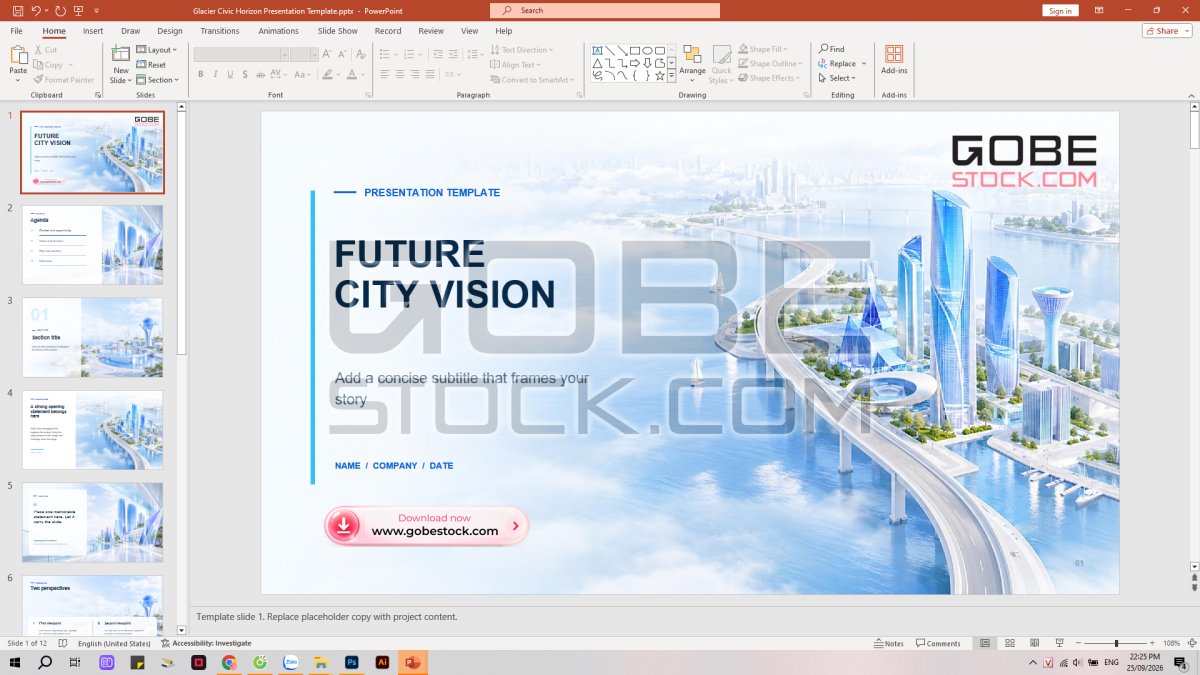The width and height of the screenshot is (1200, 675).
Task: Open Ribbon Display Options icon
Action: 1099,10
